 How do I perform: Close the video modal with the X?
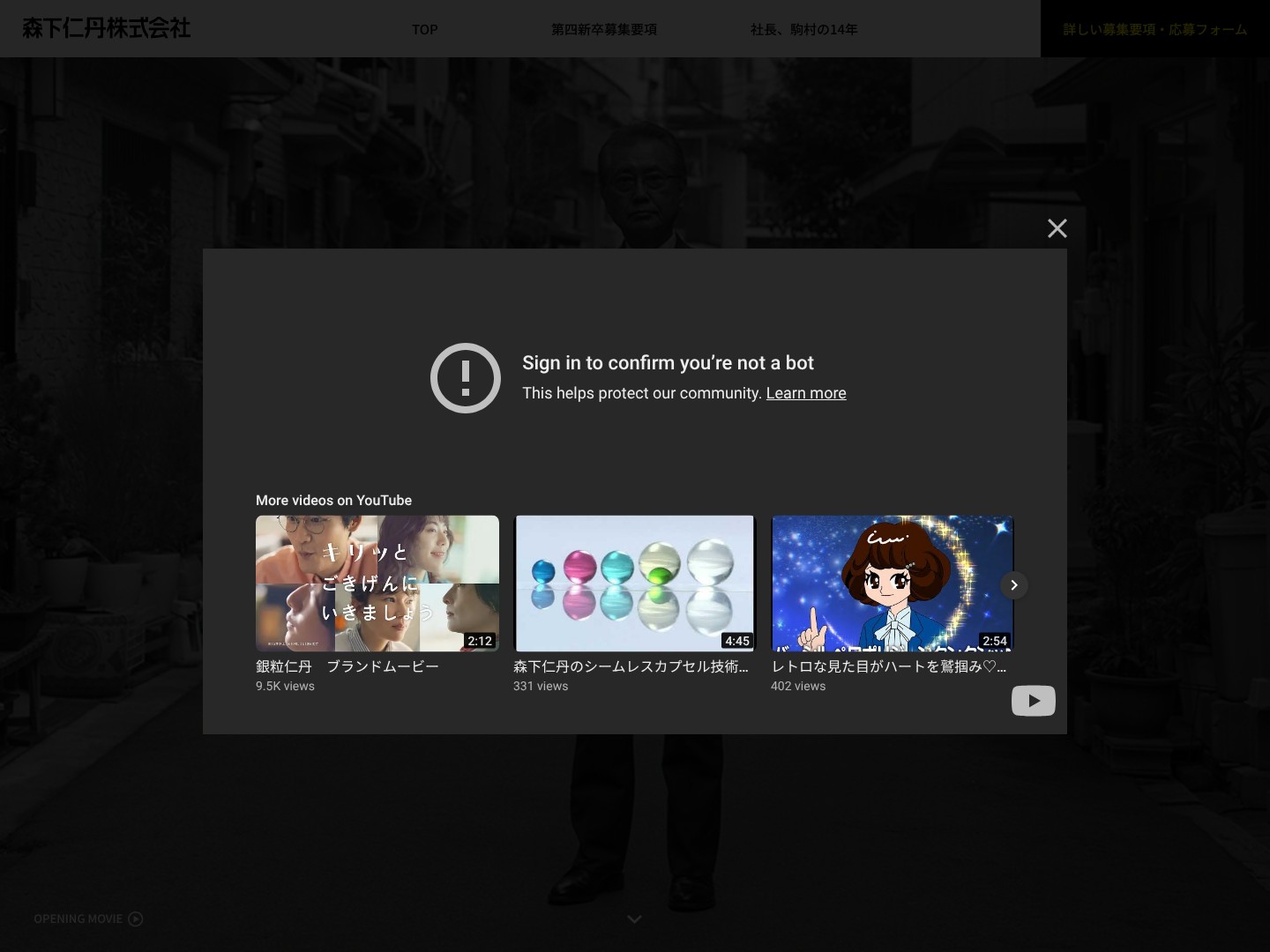(x=1057, y=228)
